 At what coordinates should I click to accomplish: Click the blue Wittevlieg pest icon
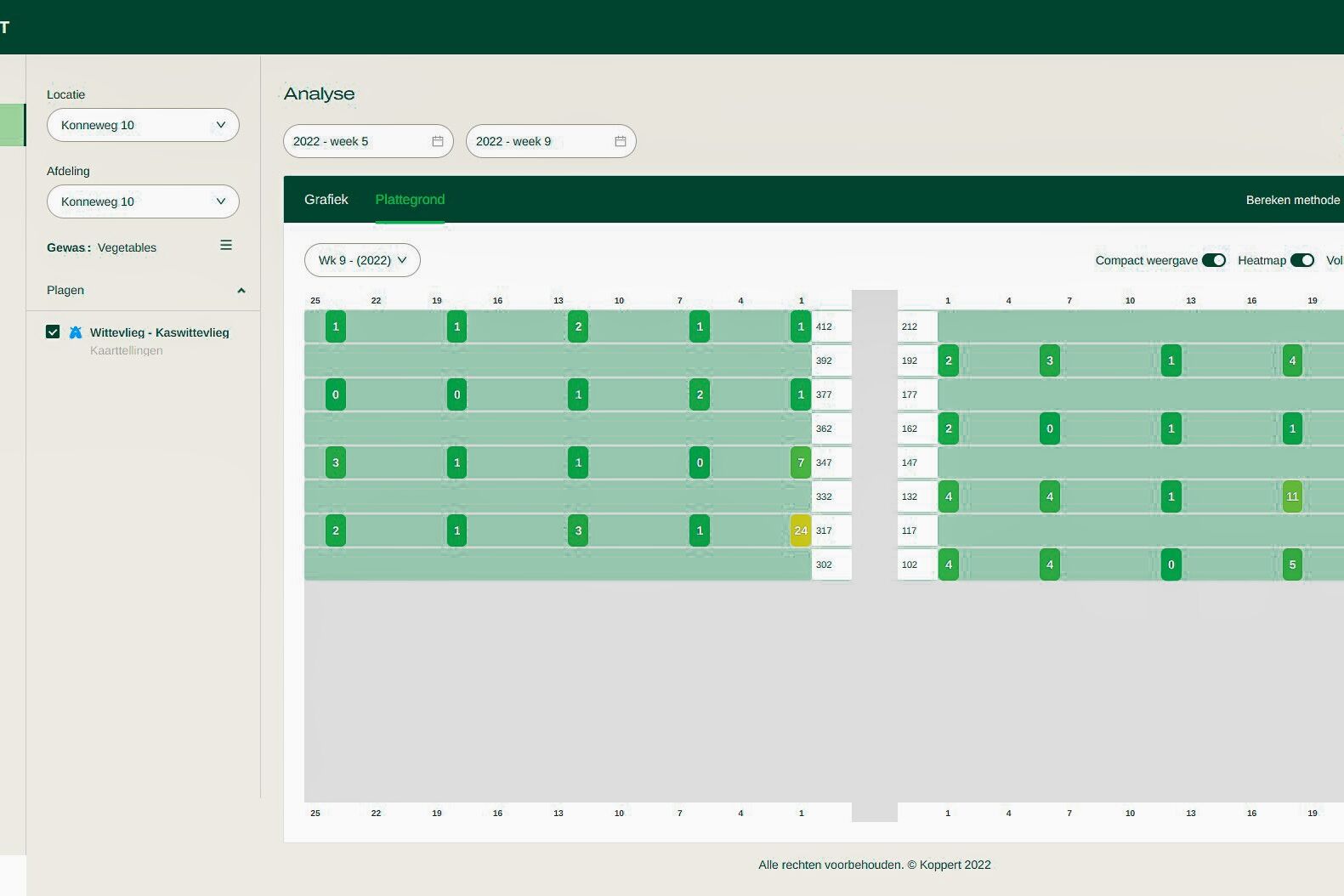[x=76, y=332]
